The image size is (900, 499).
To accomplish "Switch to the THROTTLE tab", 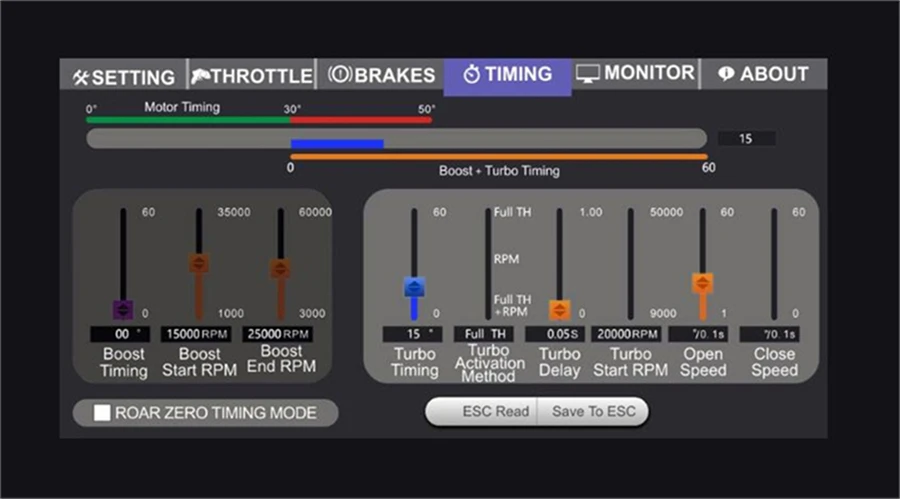I will click(252, 76).
